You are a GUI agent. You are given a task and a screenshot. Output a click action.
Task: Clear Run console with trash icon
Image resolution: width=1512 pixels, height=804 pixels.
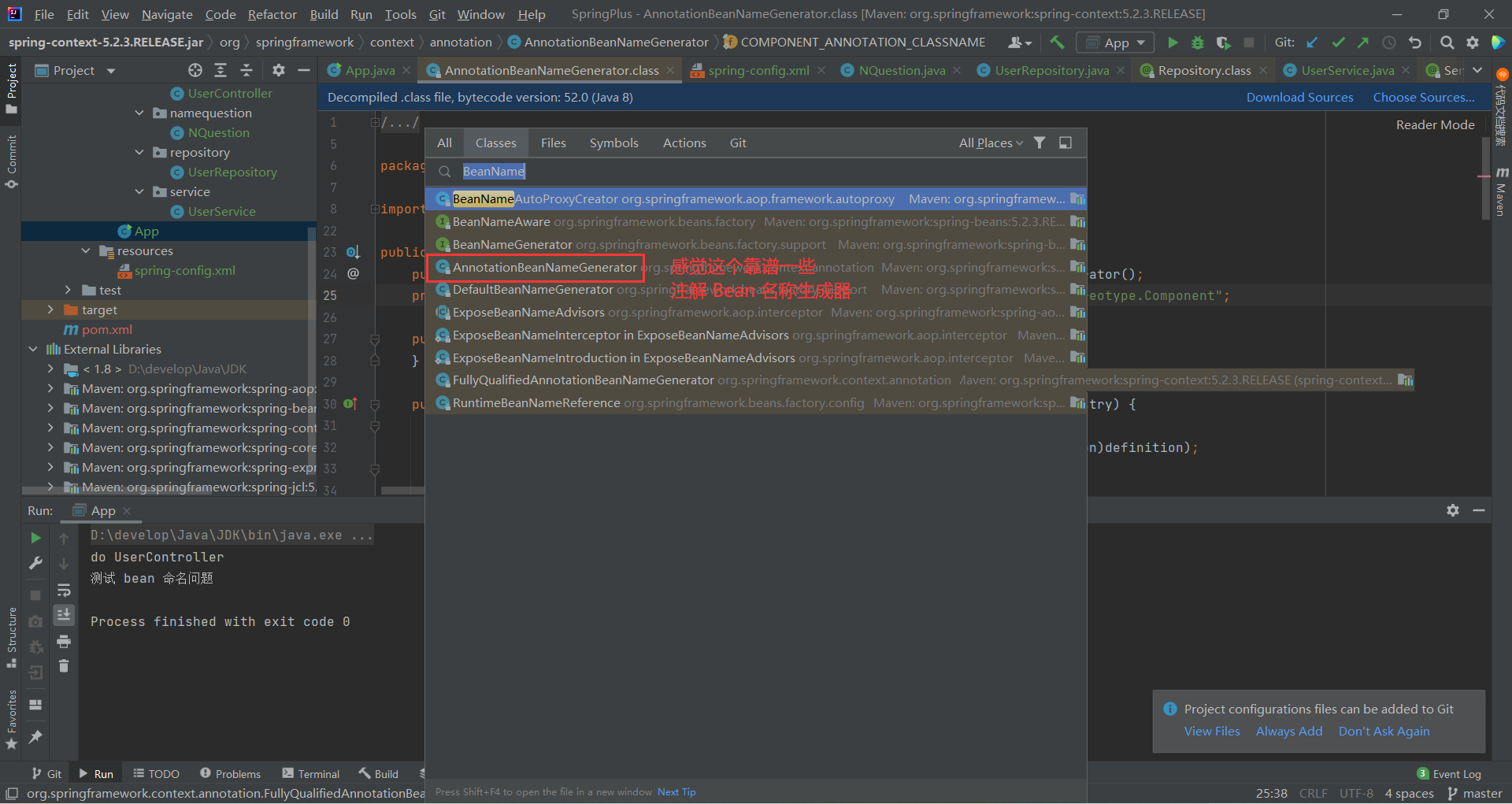pos(64,666)
